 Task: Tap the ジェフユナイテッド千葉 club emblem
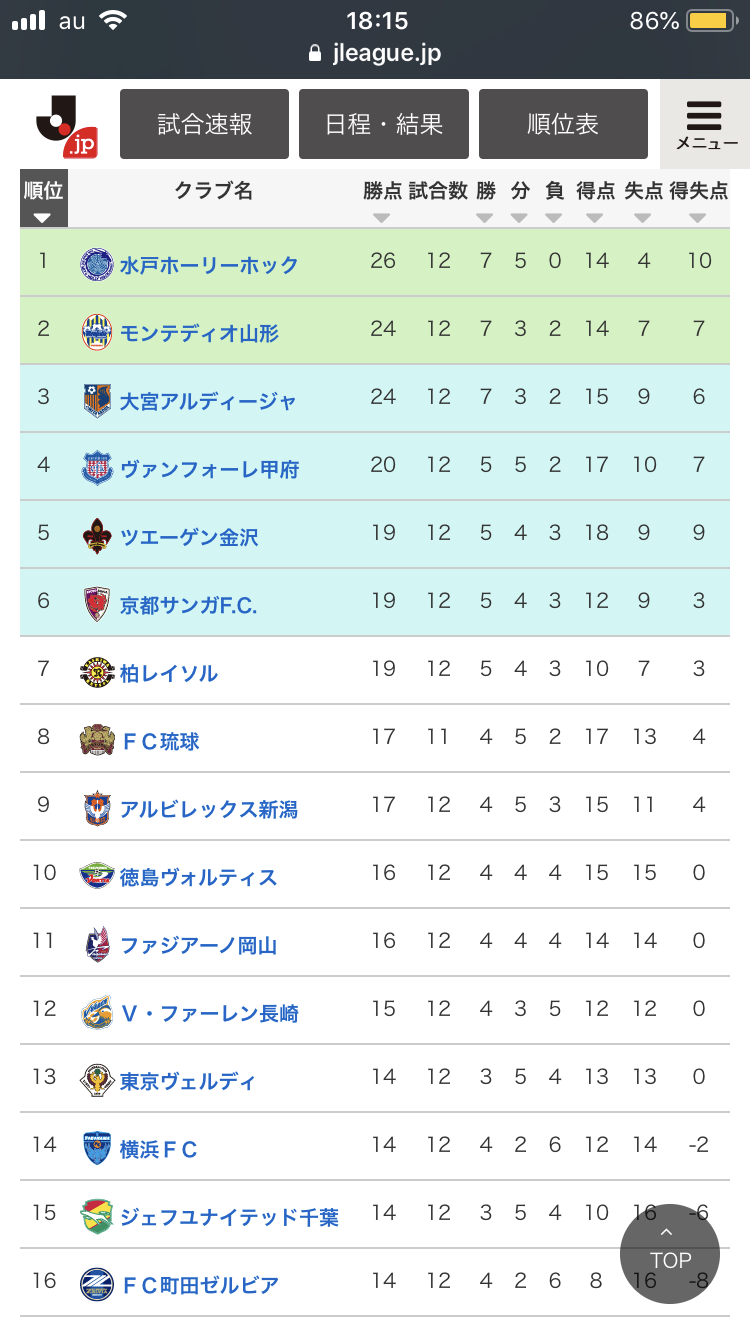(x=97, y=1216)
